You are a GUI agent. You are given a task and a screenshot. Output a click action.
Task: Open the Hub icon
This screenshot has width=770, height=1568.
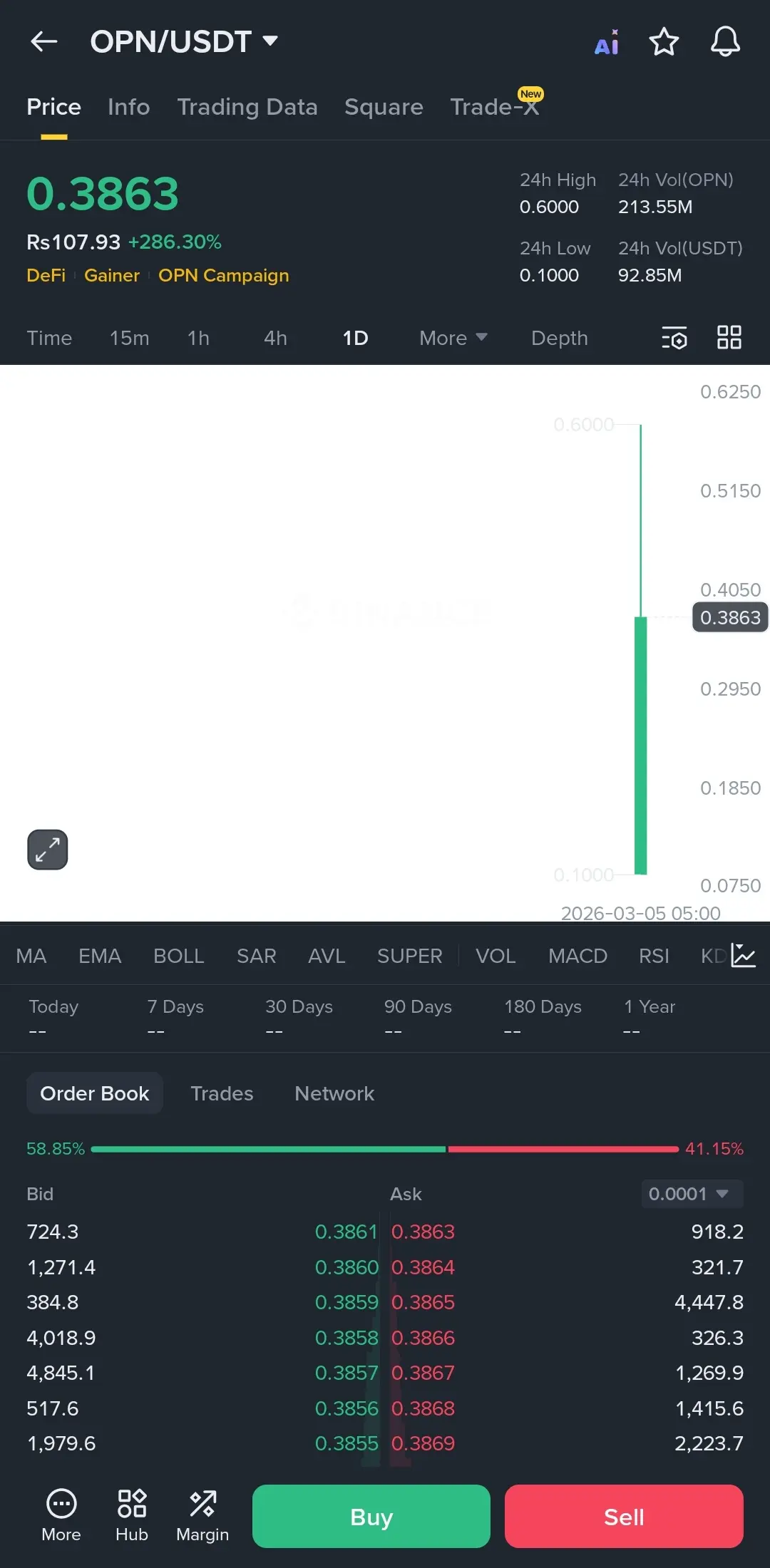pyautogui.click(x=132, y=1515)
